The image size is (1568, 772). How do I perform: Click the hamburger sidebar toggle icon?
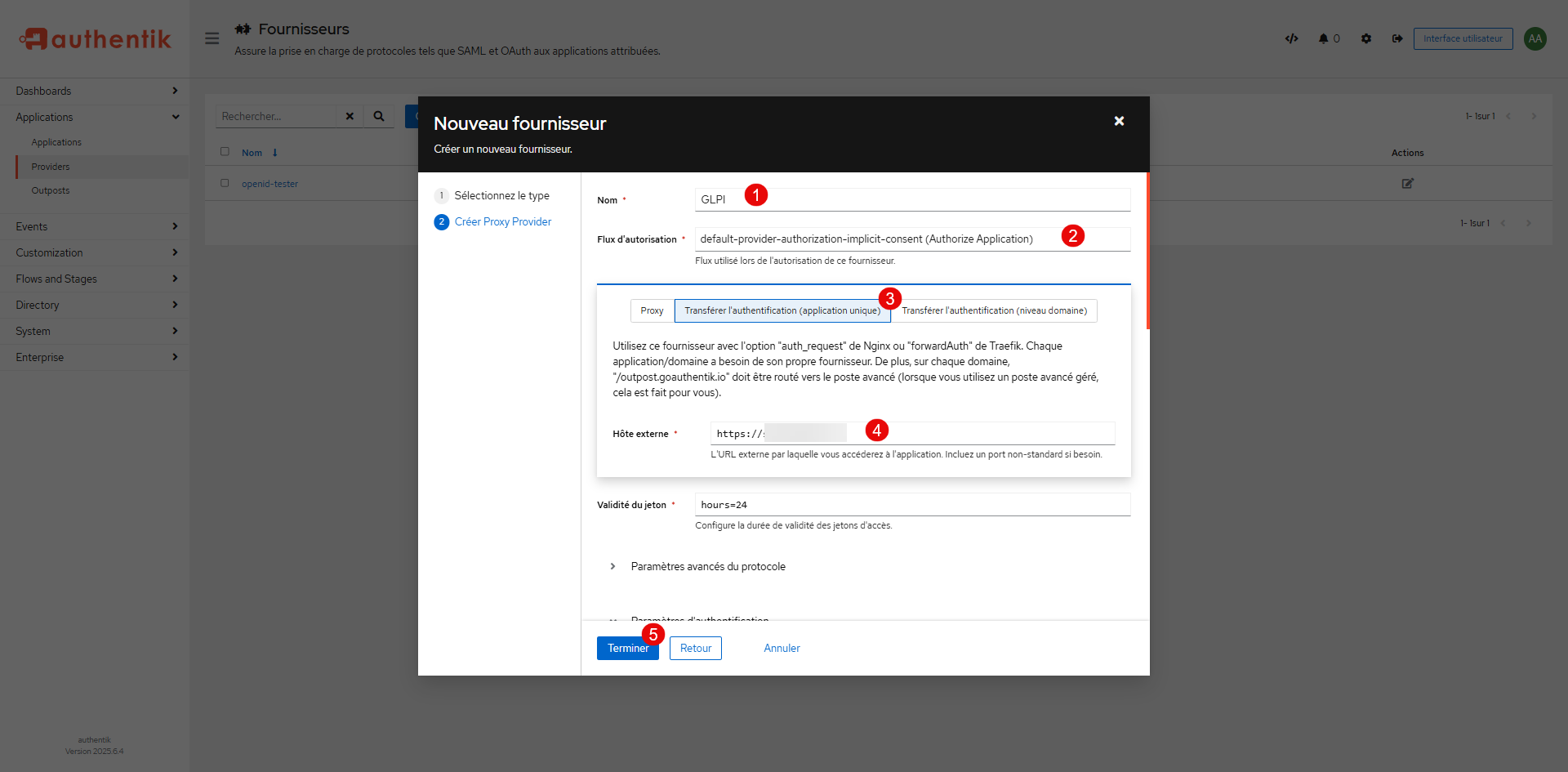(x=212, y=38)
